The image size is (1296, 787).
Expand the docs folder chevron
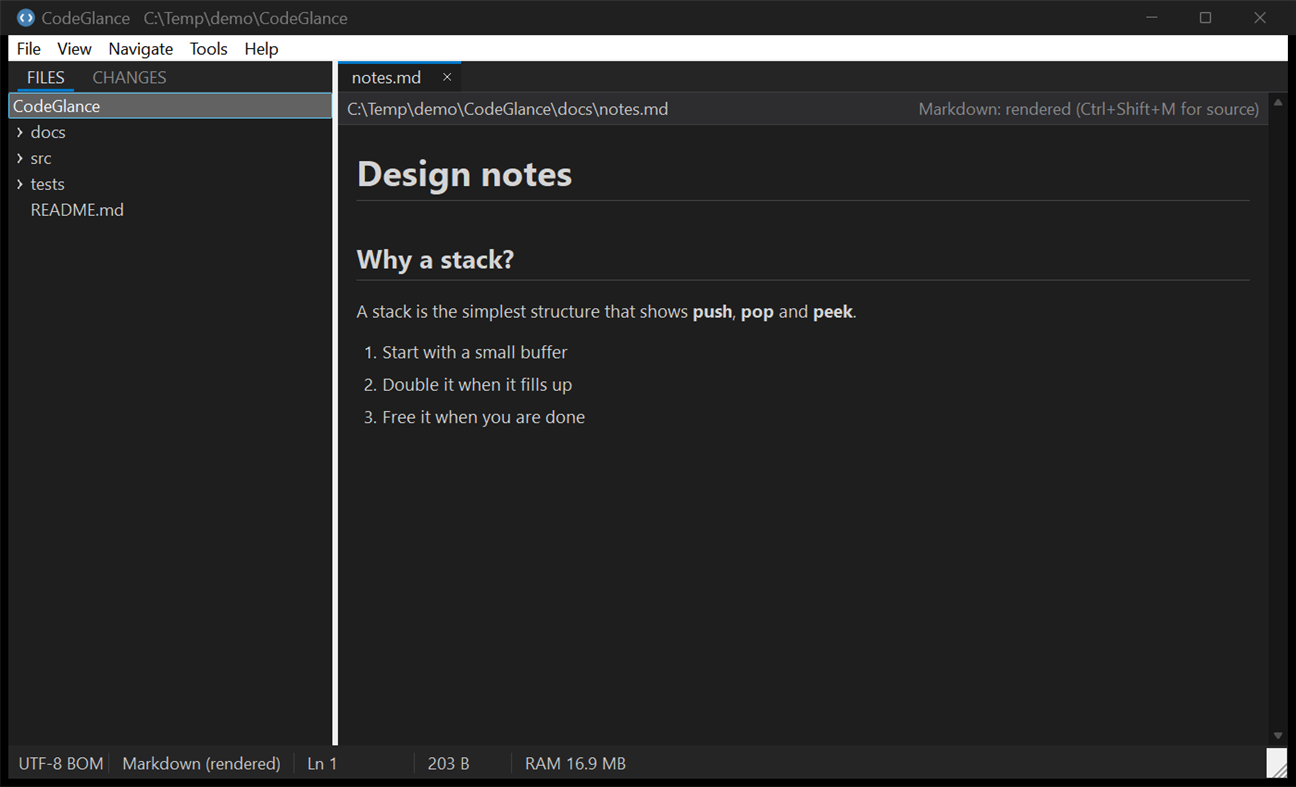[20, 132]
